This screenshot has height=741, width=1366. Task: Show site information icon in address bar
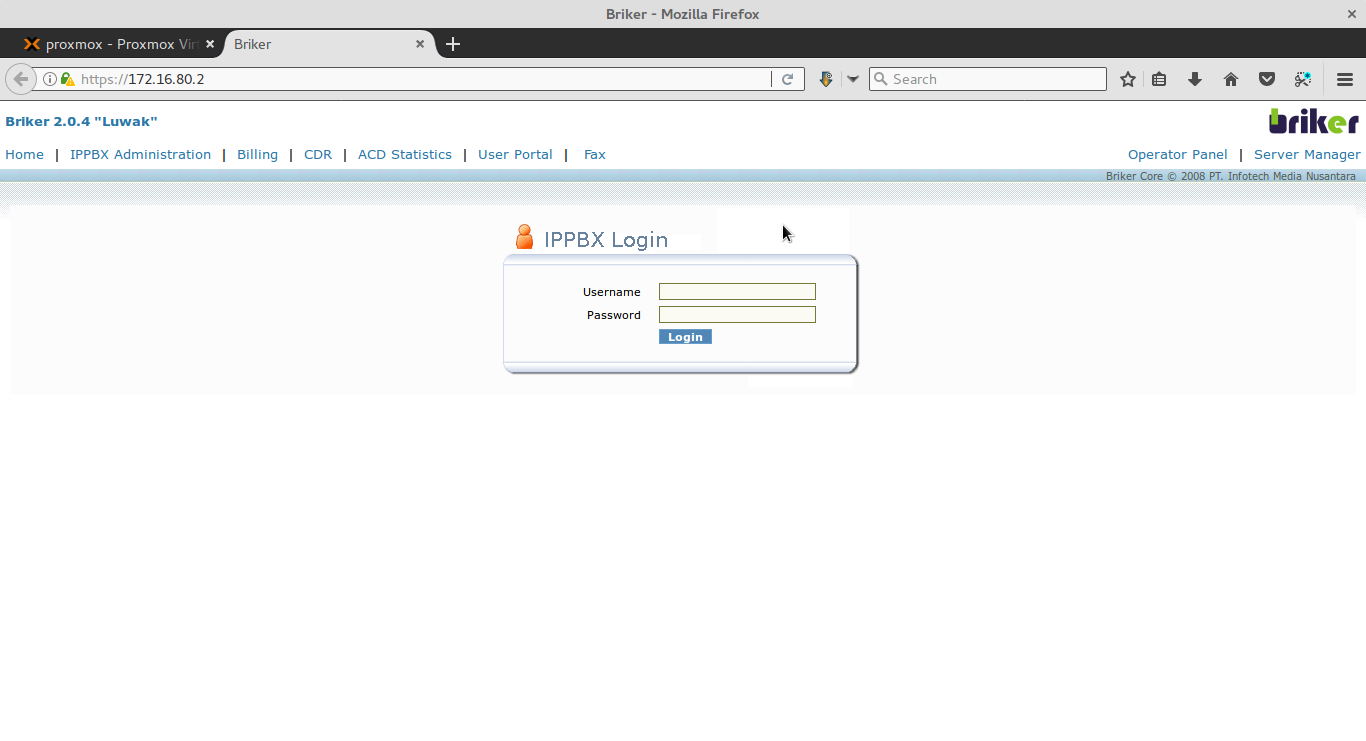(x=50, y=79)
